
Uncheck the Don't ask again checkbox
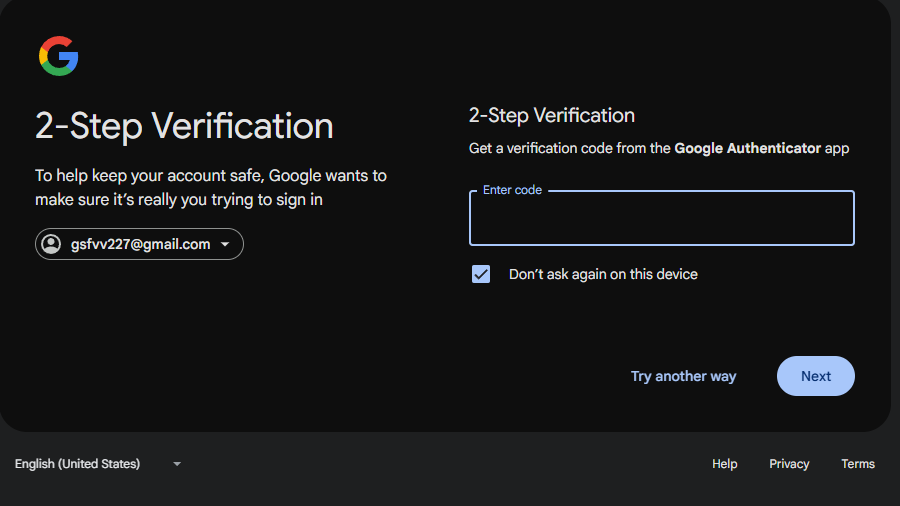[481, 274]
